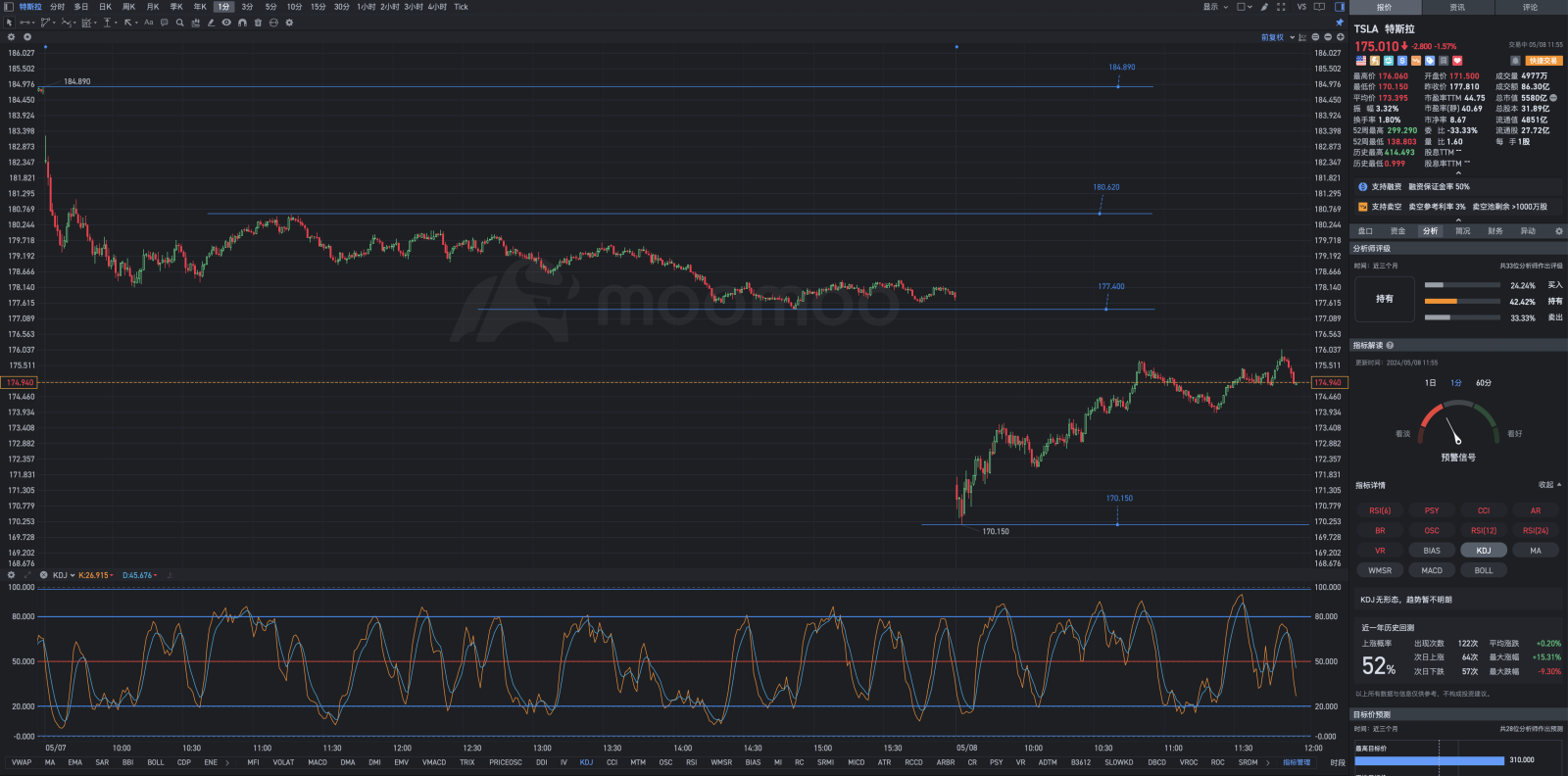Expand more main indicators arrow after ENE

tap(227, 762)
